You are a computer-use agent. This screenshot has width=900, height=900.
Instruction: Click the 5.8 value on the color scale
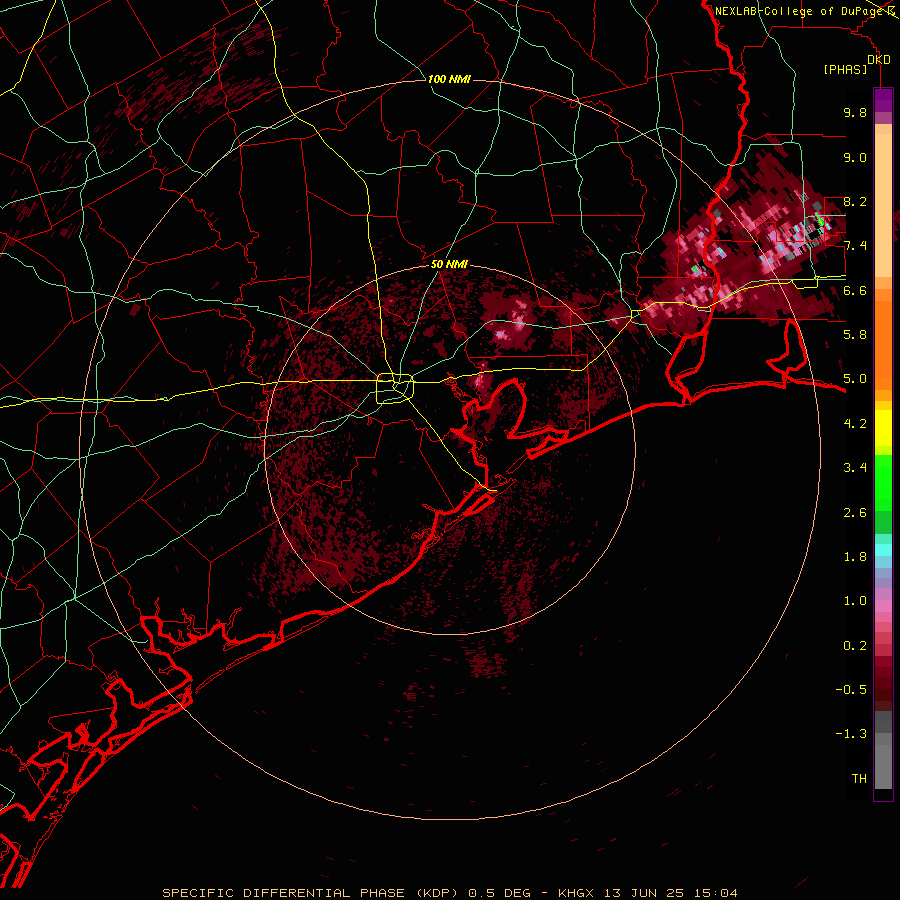[x=855, y=335]
